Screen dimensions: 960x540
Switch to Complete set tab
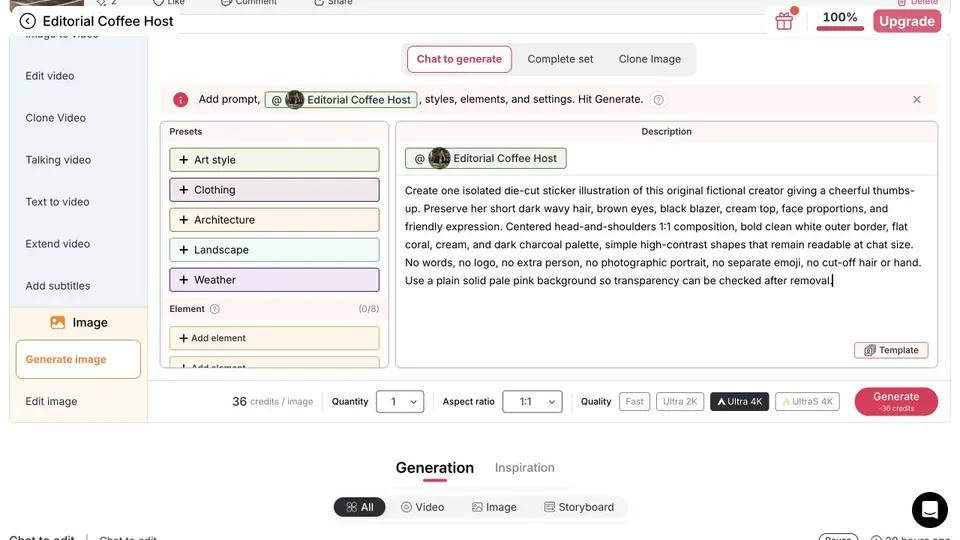pos(560,59)
